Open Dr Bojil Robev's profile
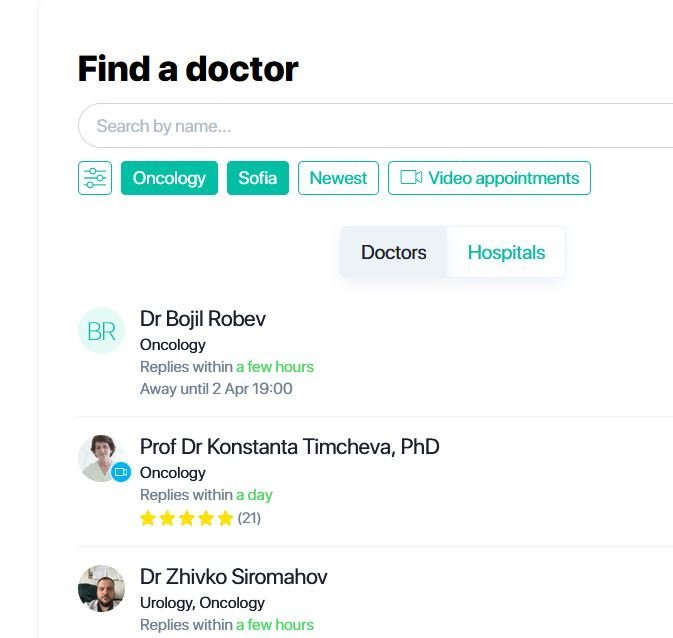The image size is (673, 638). click(x=203, y=319)
